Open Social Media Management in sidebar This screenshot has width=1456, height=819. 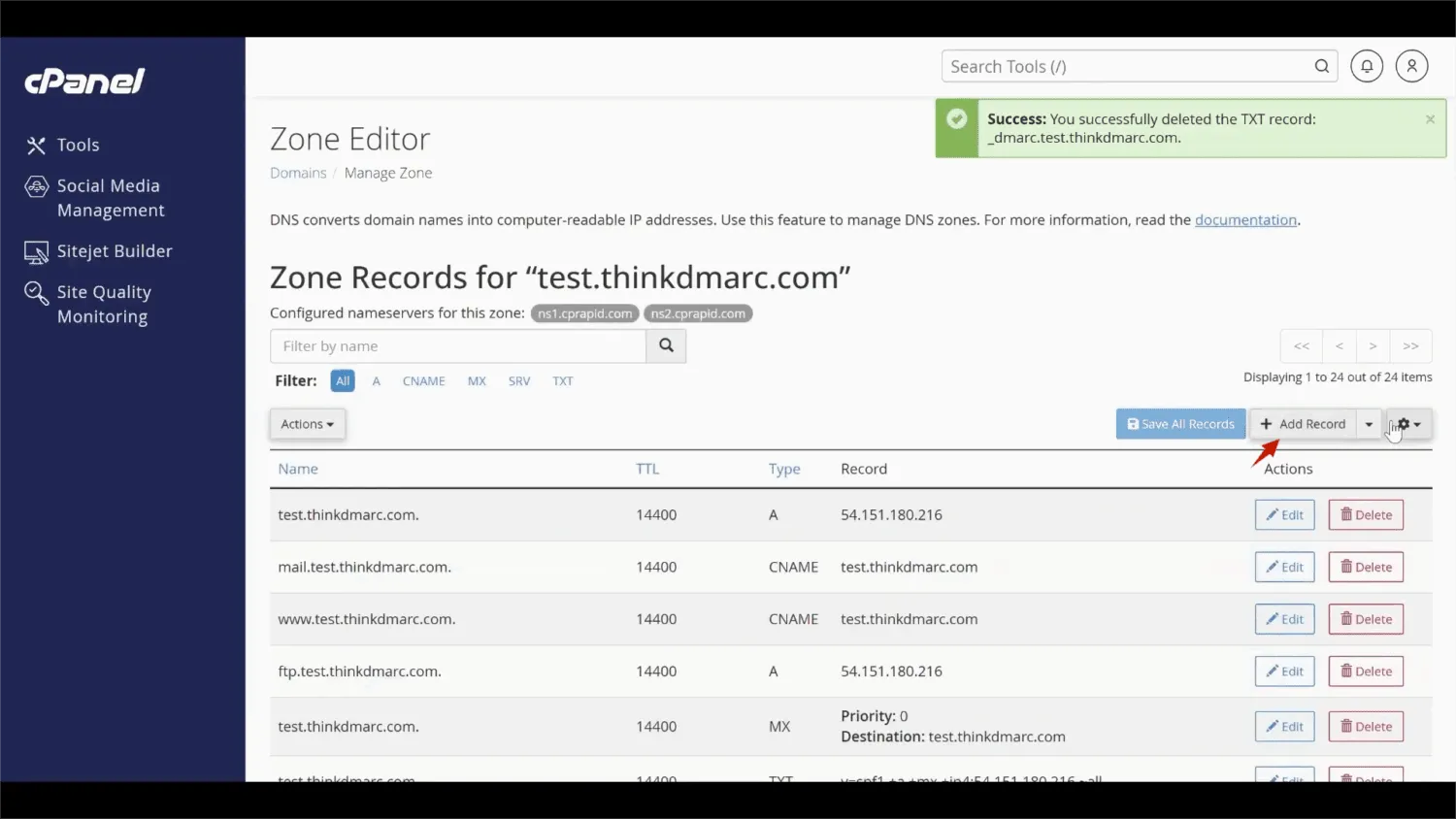[95, 198]
